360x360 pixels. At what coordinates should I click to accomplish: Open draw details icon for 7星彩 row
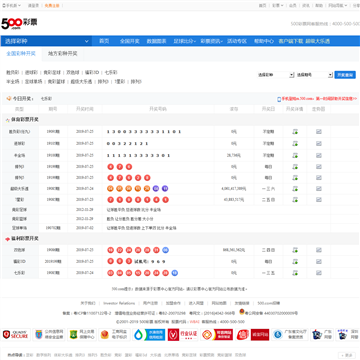tap(295, 200)
